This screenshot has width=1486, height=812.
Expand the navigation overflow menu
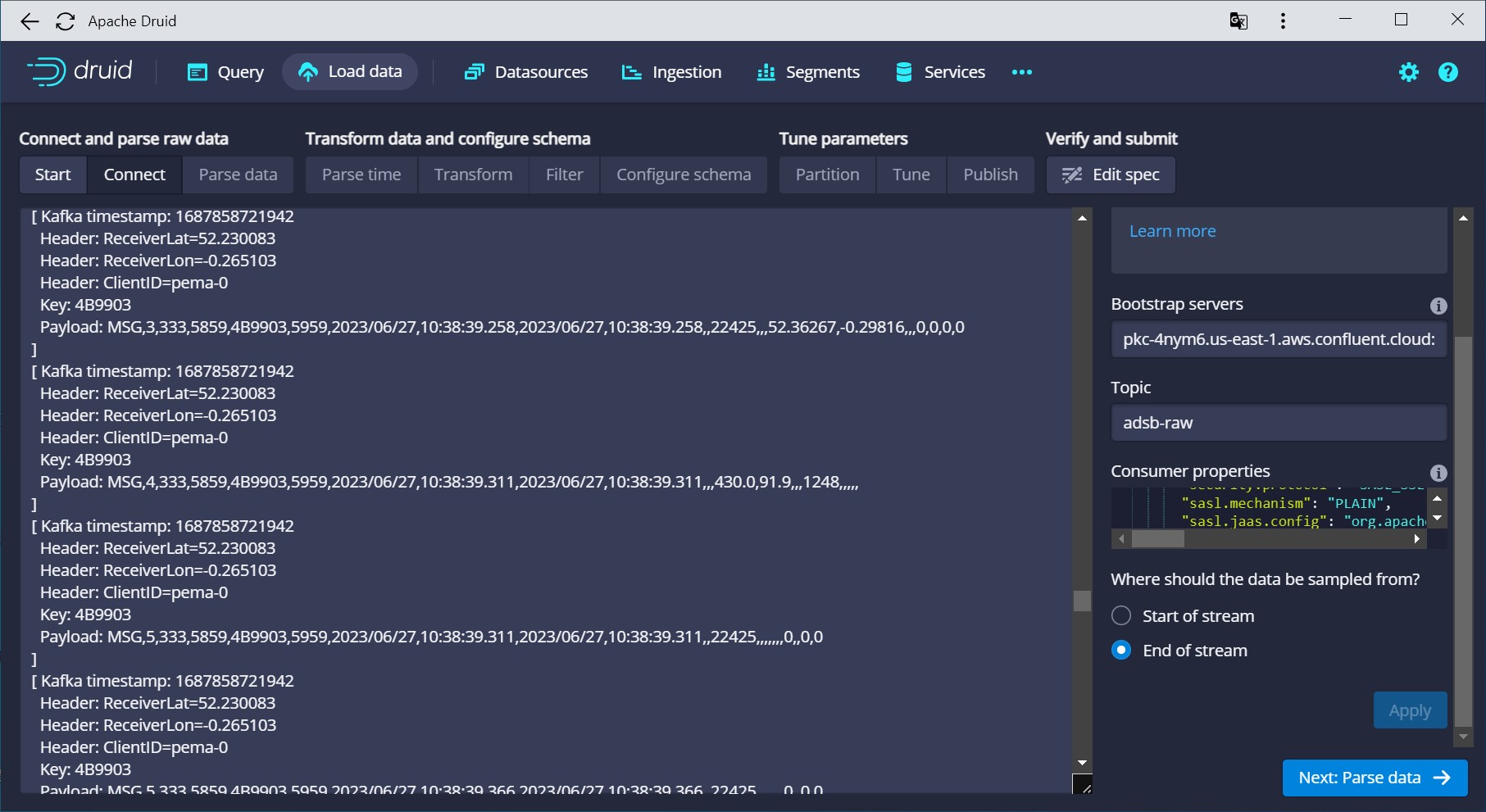click(1021, 72)
